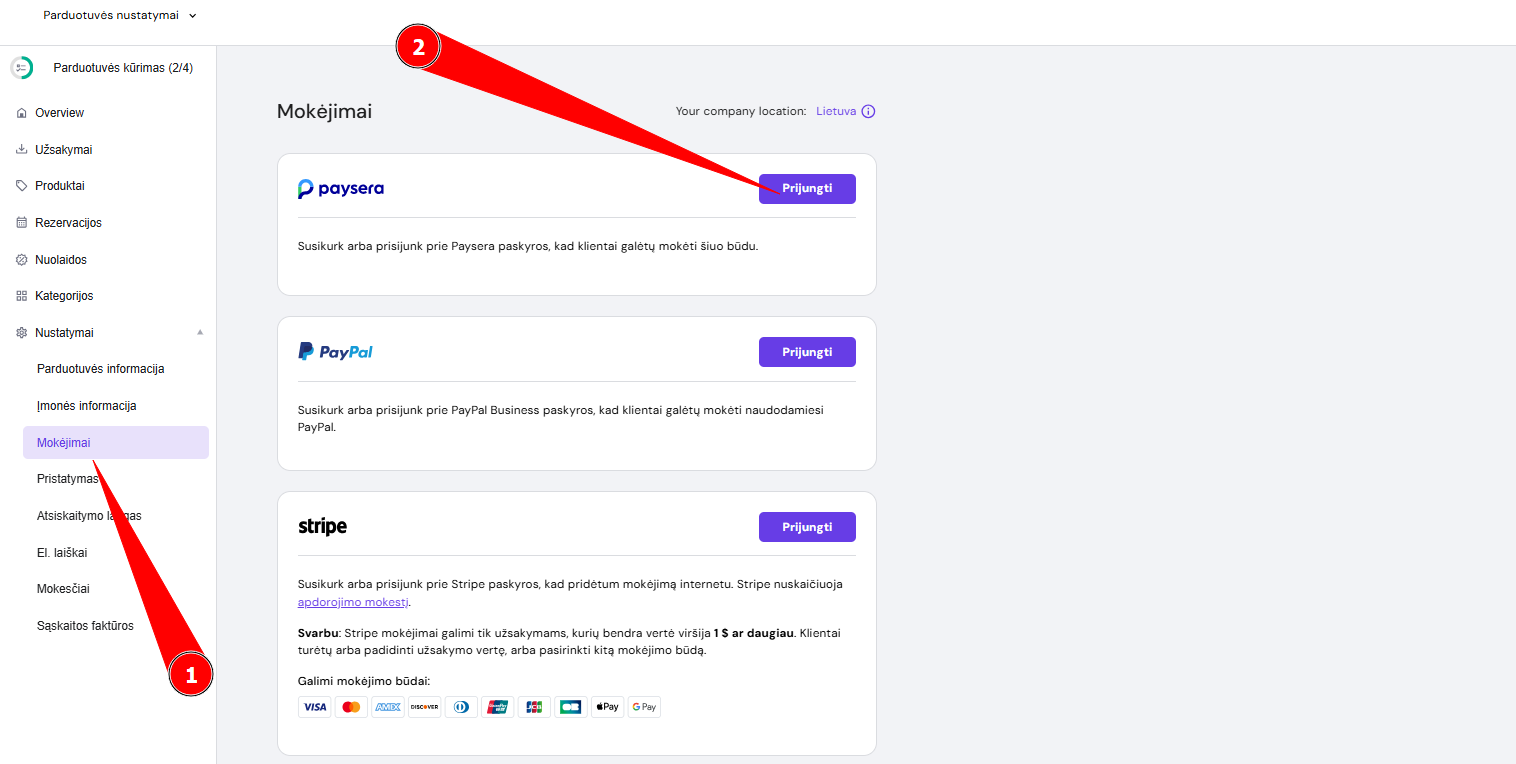Open the apdorojimo mokestį link

pyautogui.click(x=352, y=602)
